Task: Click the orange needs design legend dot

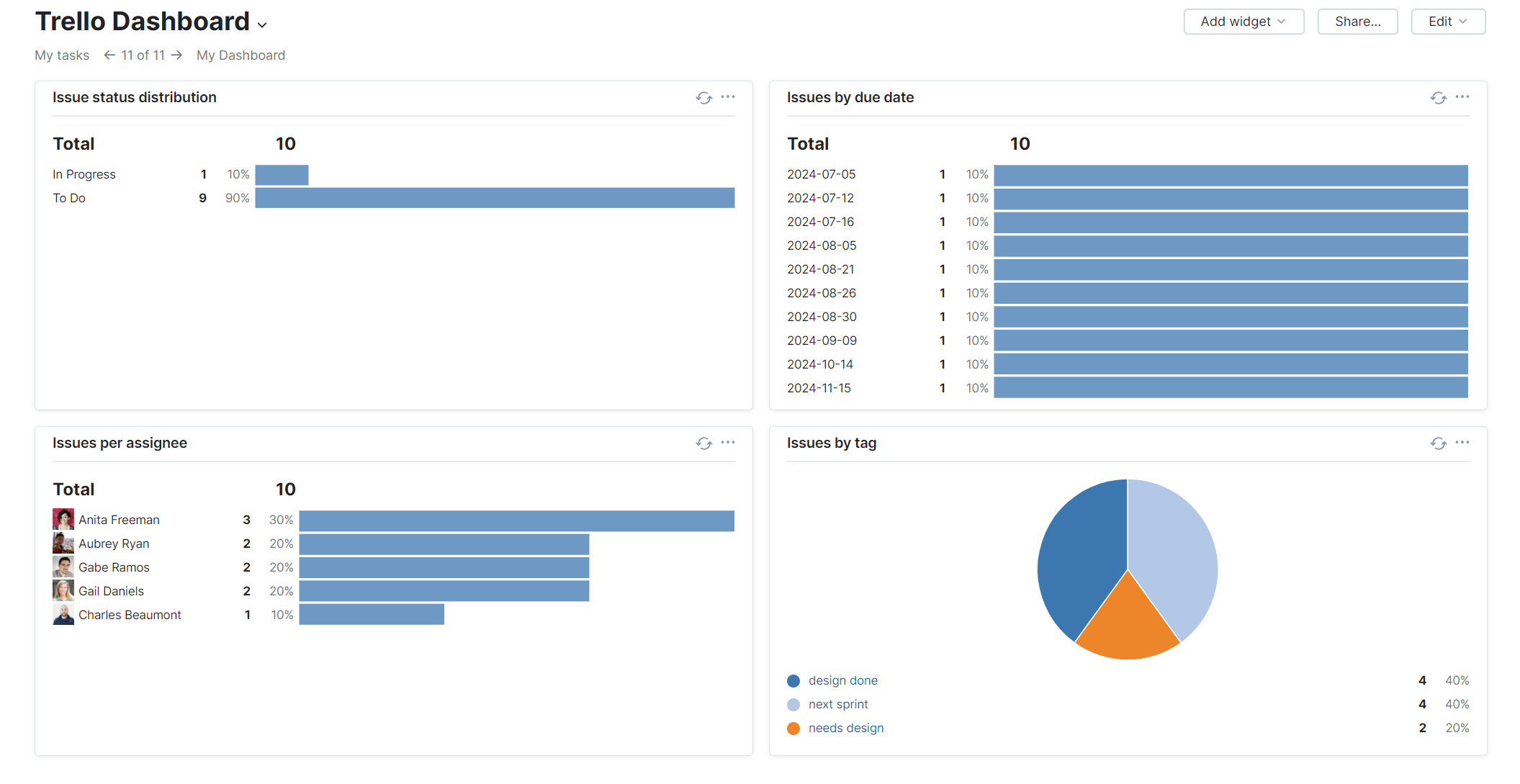Action: pos(793,729)
